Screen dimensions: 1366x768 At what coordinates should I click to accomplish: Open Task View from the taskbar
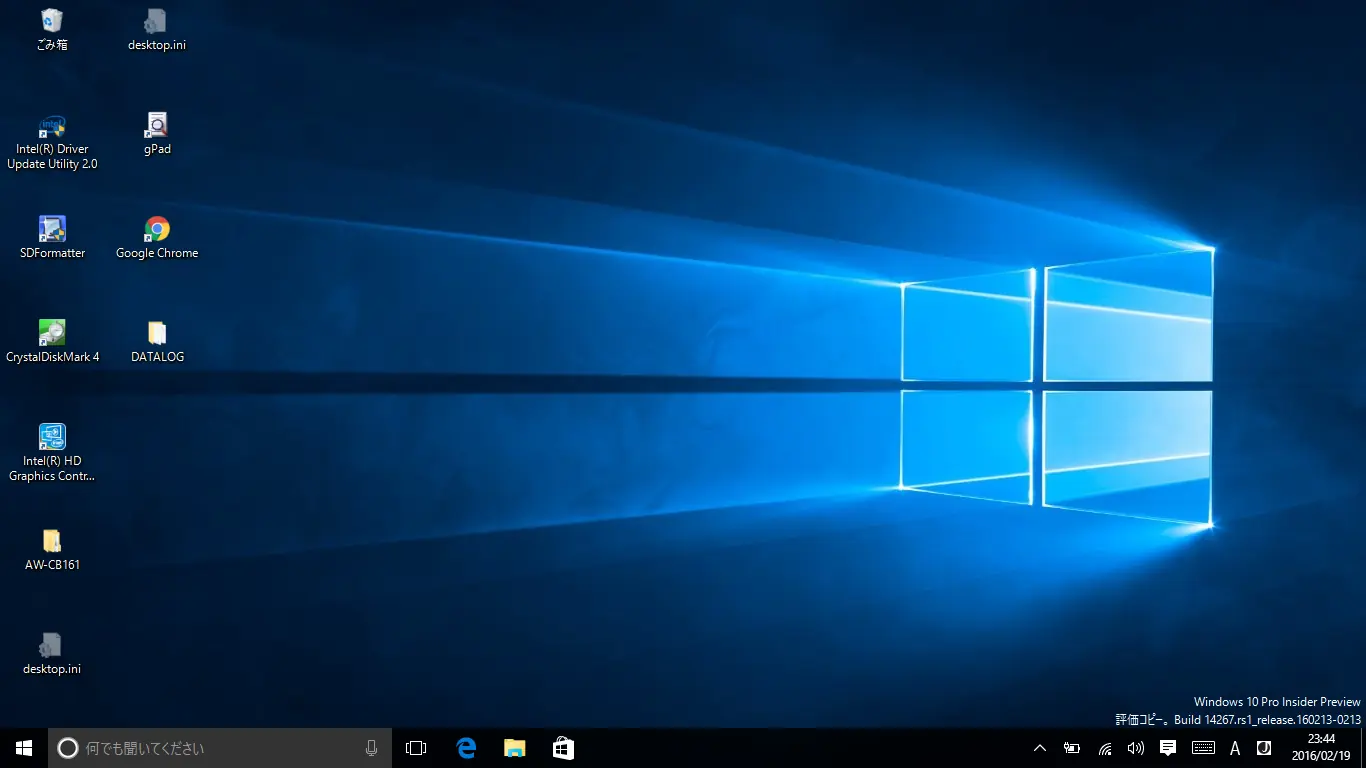[x=415, y=747]
